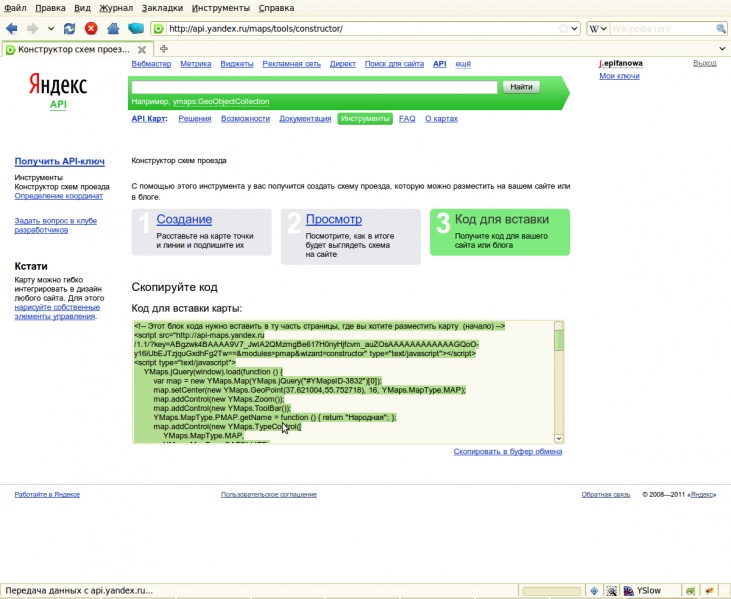The height and width of the screenshot is (599, 731).
Task: Open the Файл menu
Action: 15,8
